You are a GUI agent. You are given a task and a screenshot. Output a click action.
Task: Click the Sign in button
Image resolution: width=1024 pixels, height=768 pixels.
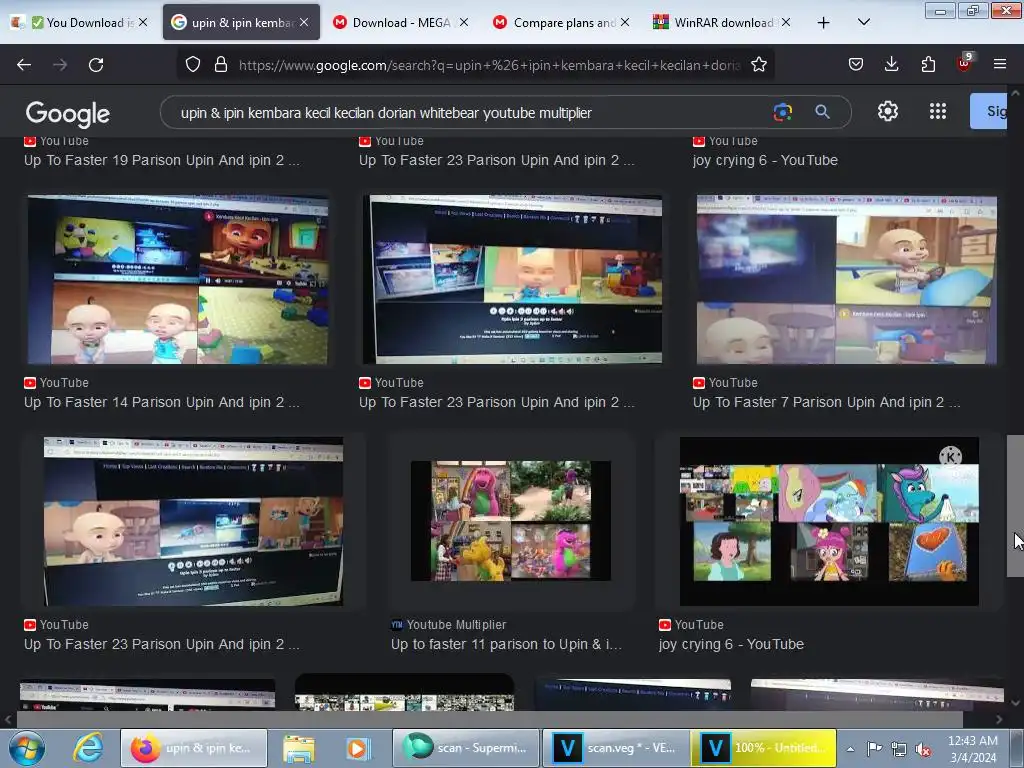coord(989,111)
